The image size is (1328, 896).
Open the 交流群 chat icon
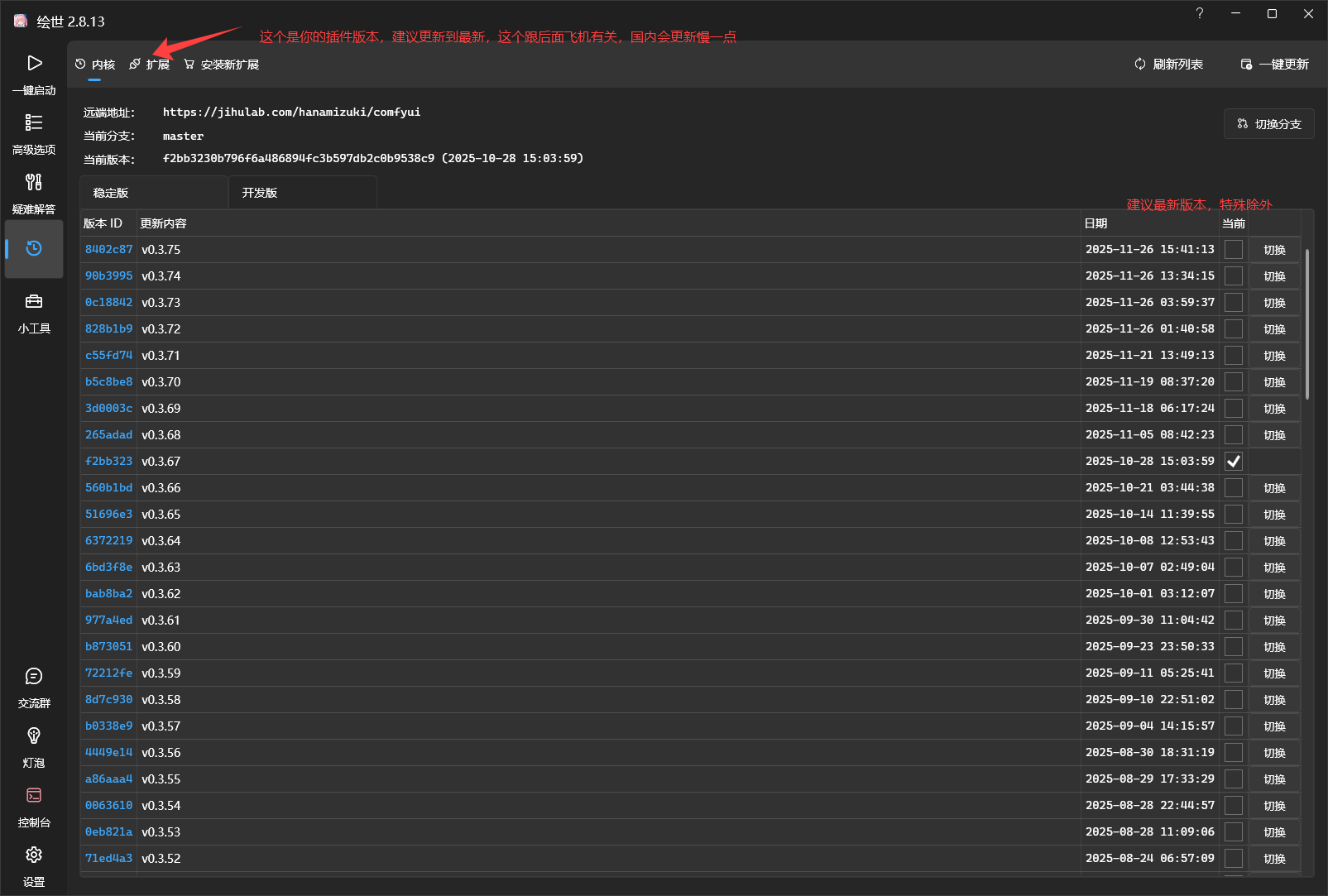(34, 677)
